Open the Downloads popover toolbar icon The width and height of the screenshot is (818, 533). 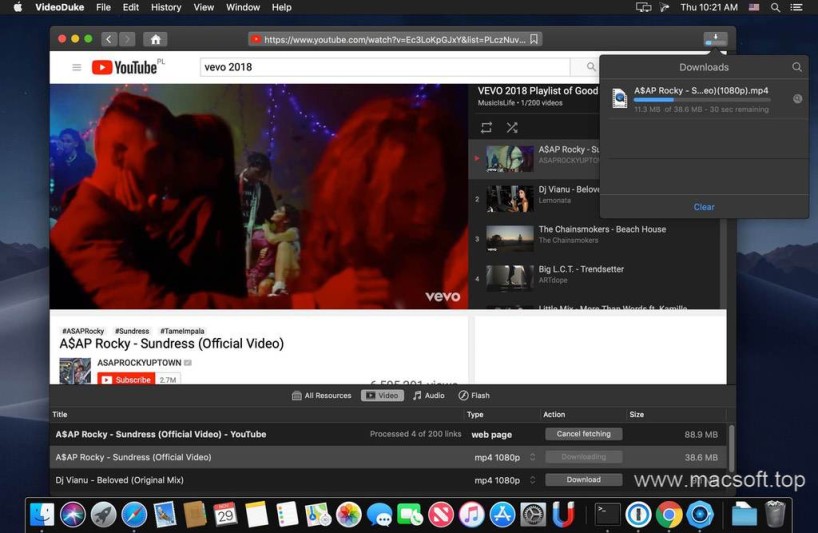click(x=715, y=39)
